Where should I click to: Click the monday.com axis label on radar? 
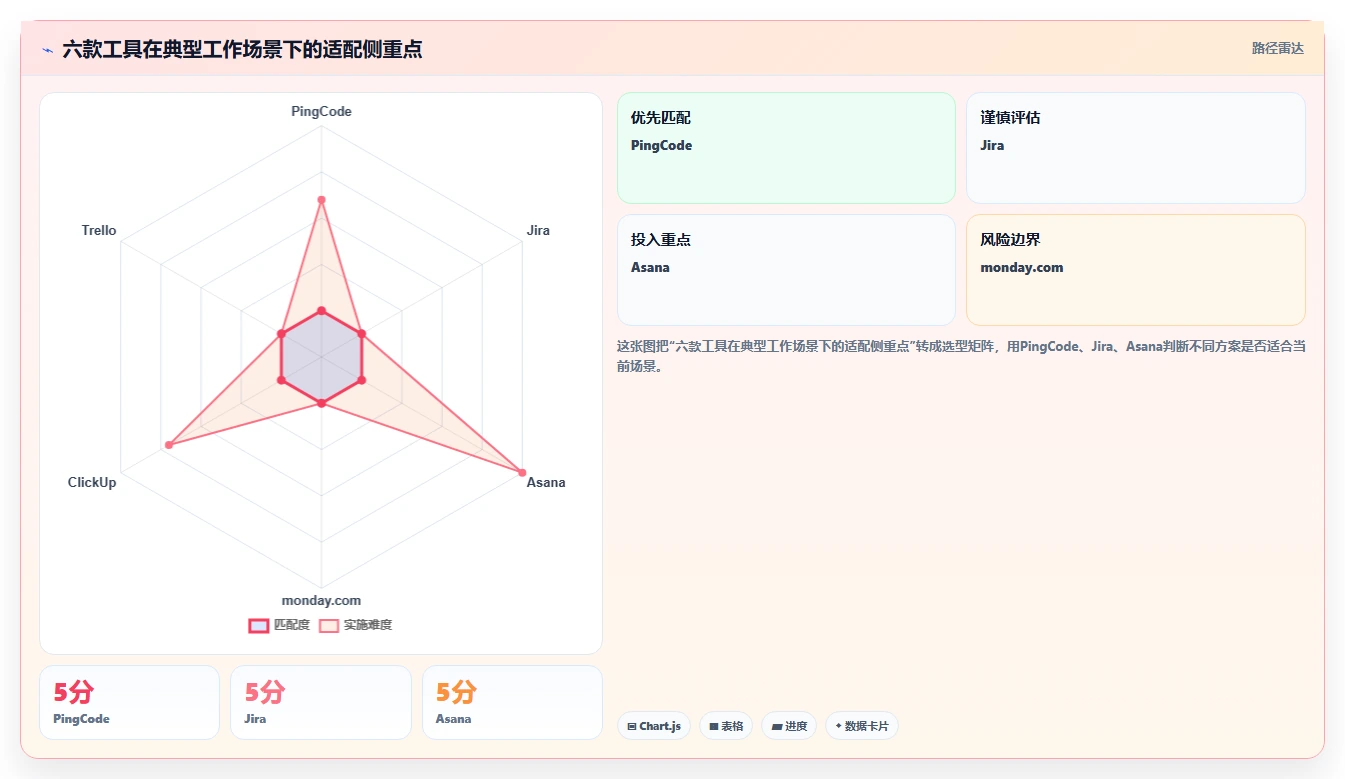(321, 600)
